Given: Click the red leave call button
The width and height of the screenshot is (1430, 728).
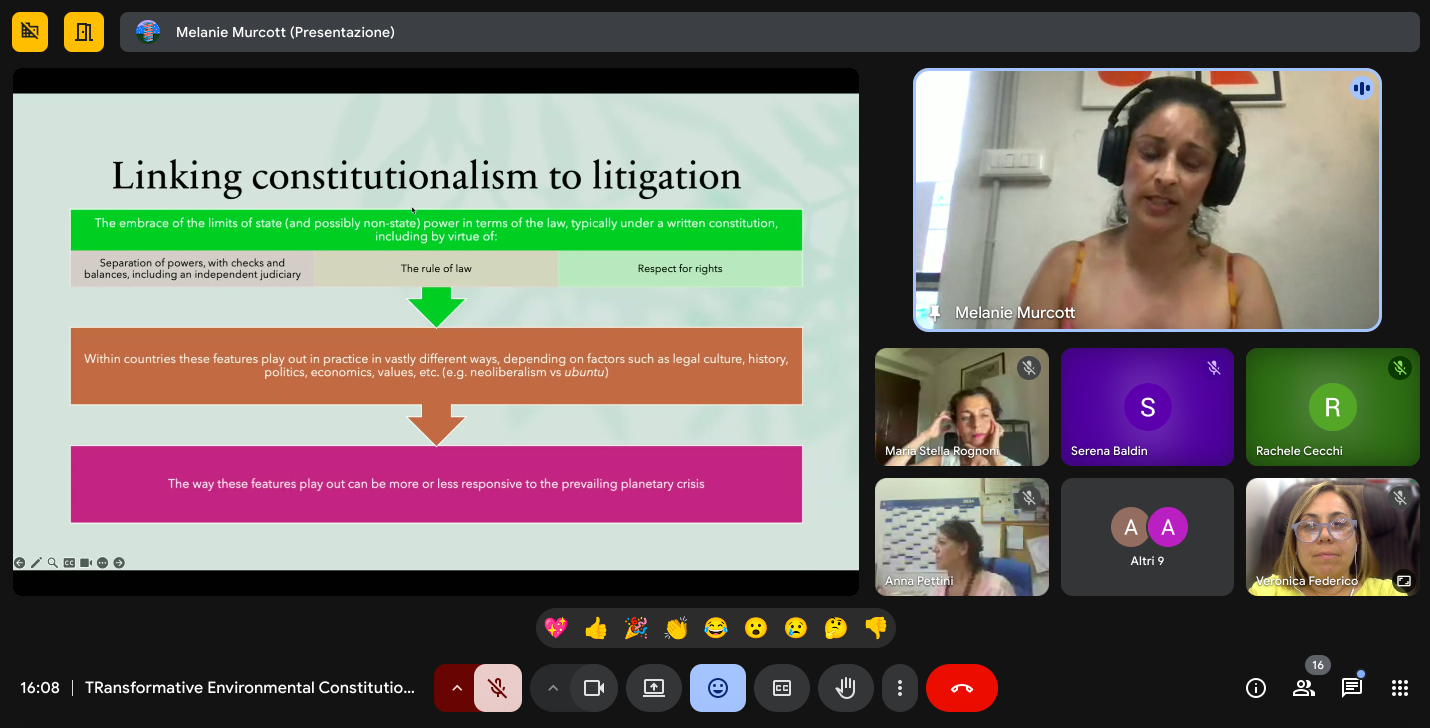Looking at the screenshot, I should (961, 688).
